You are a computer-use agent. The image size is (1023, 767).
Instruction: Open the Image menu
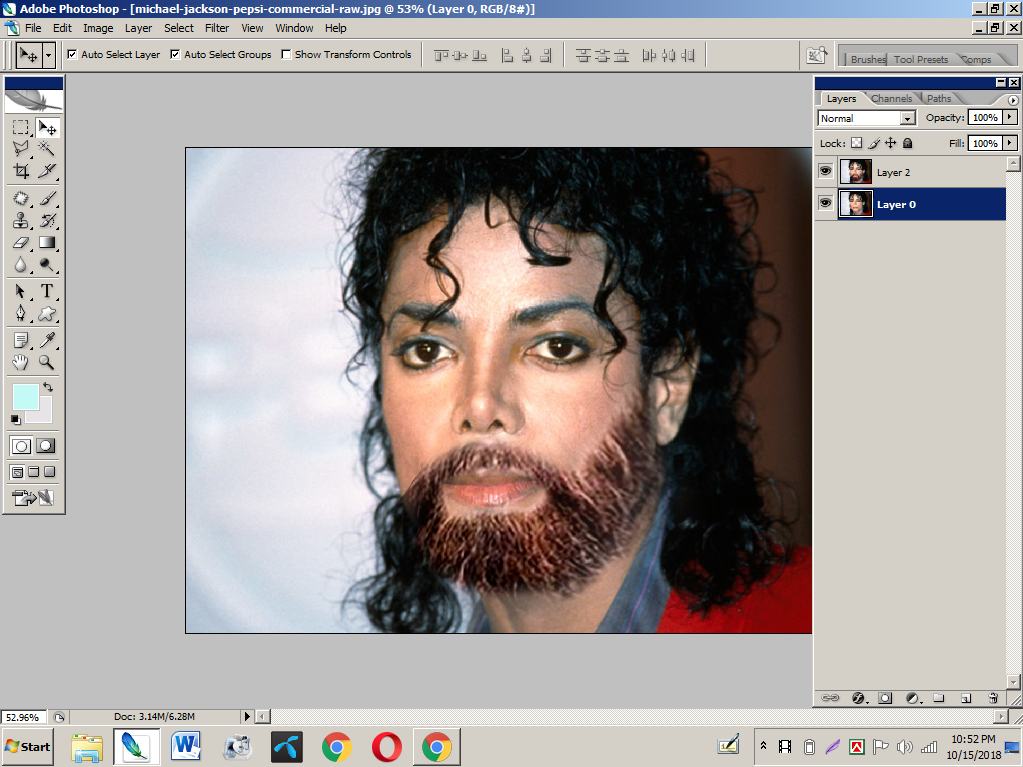click(x=98, y=28)
